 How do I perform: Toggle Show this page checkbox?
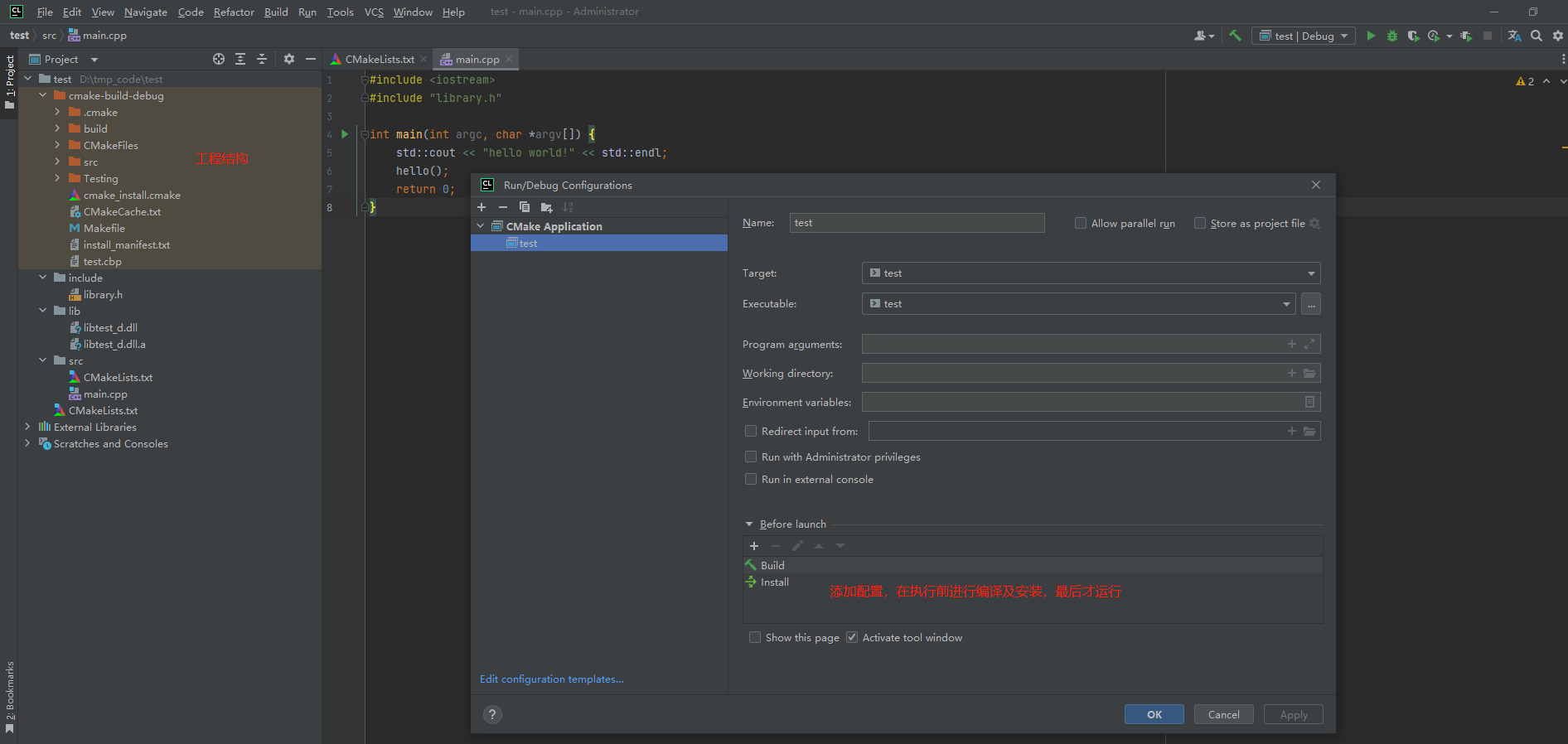(755, 637)
